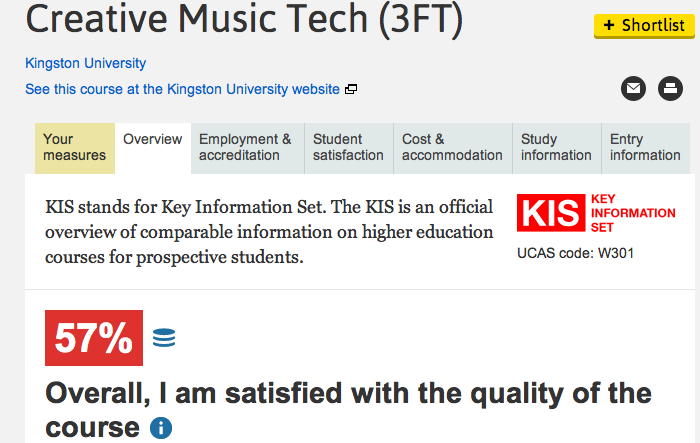Click the Creative Music Tech (3FT) heading

click(244, 22)
